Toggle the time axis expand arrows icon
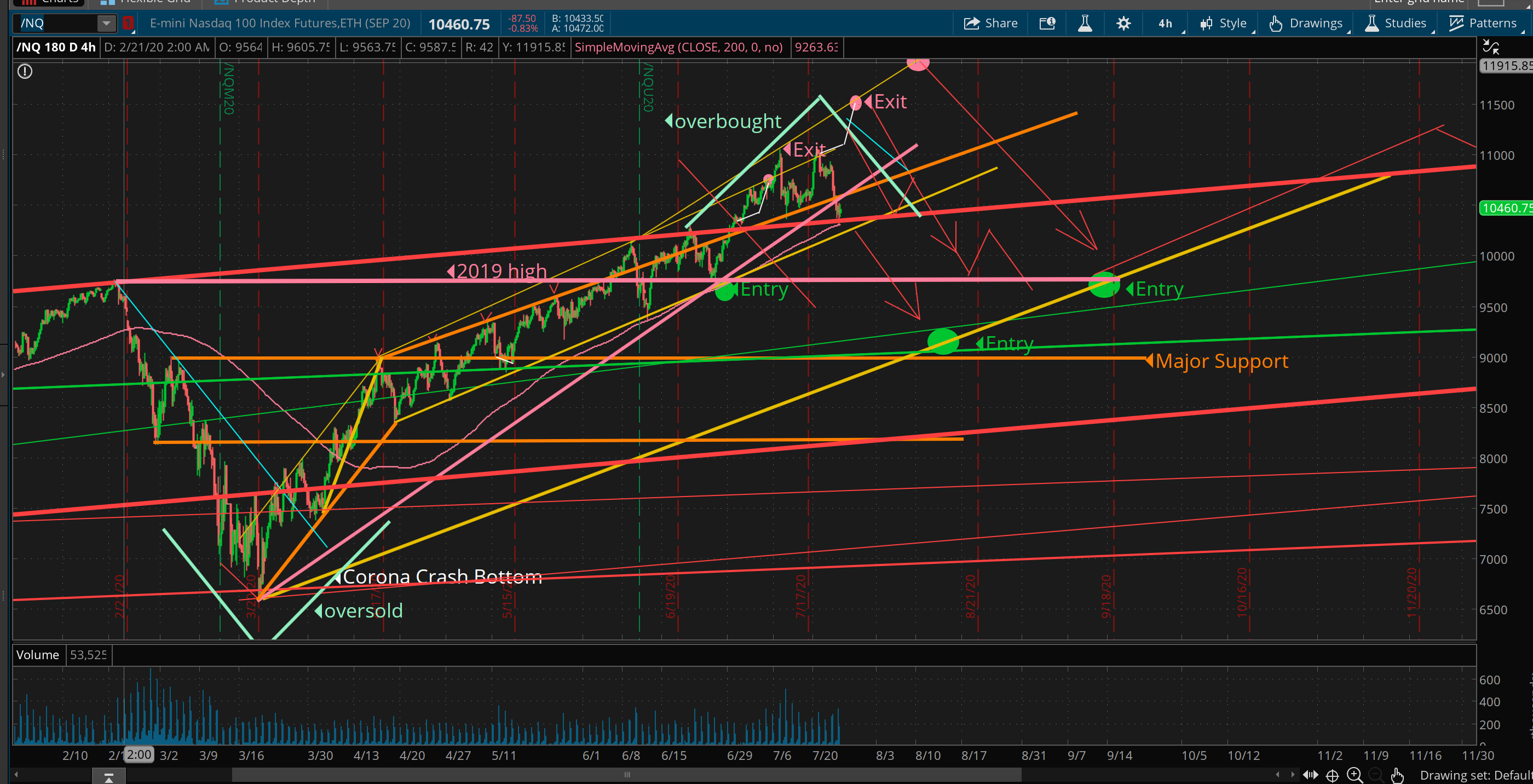 1310,775
